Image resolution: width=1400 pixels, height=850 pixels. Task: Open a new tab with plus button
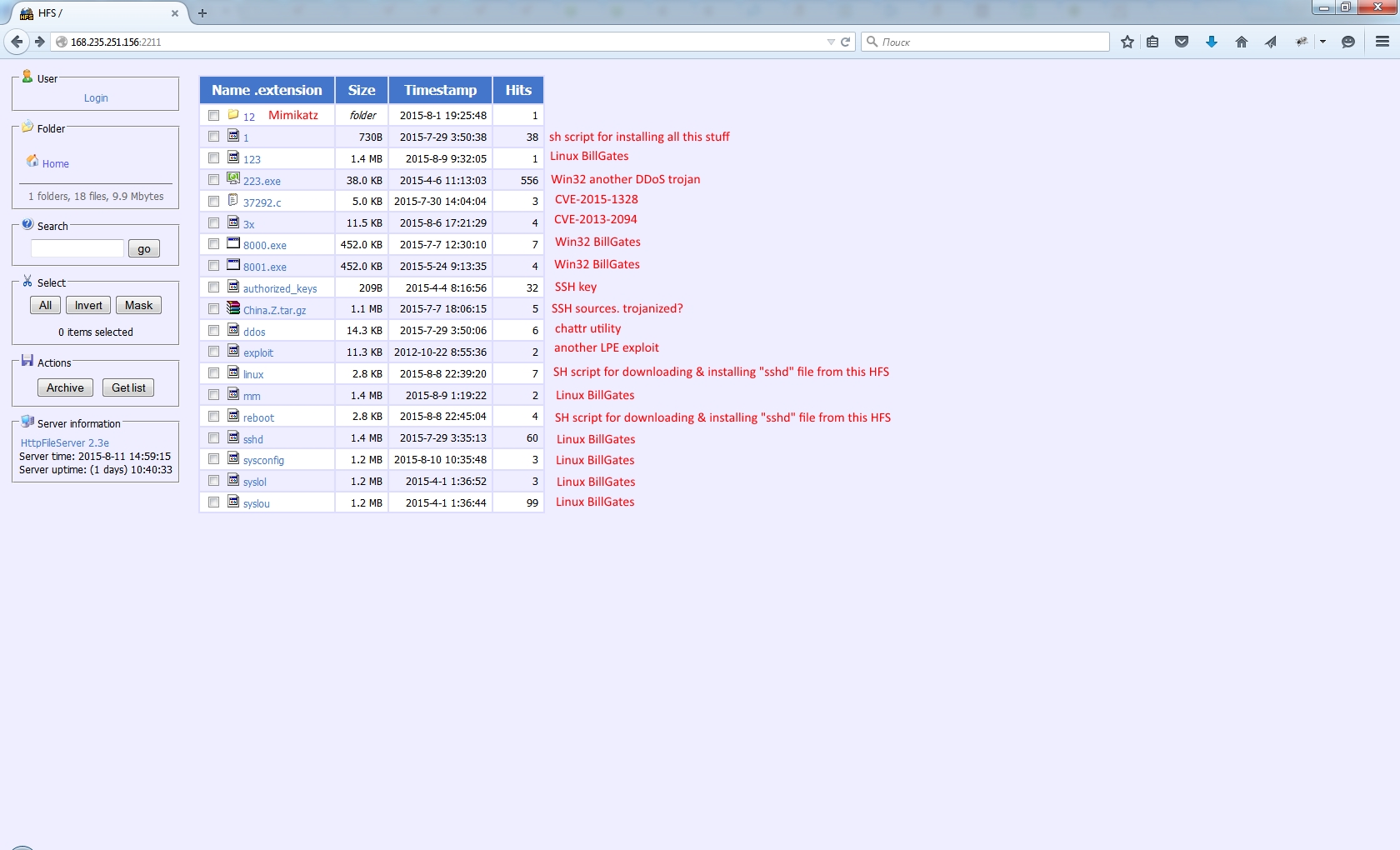coord(202,13)
